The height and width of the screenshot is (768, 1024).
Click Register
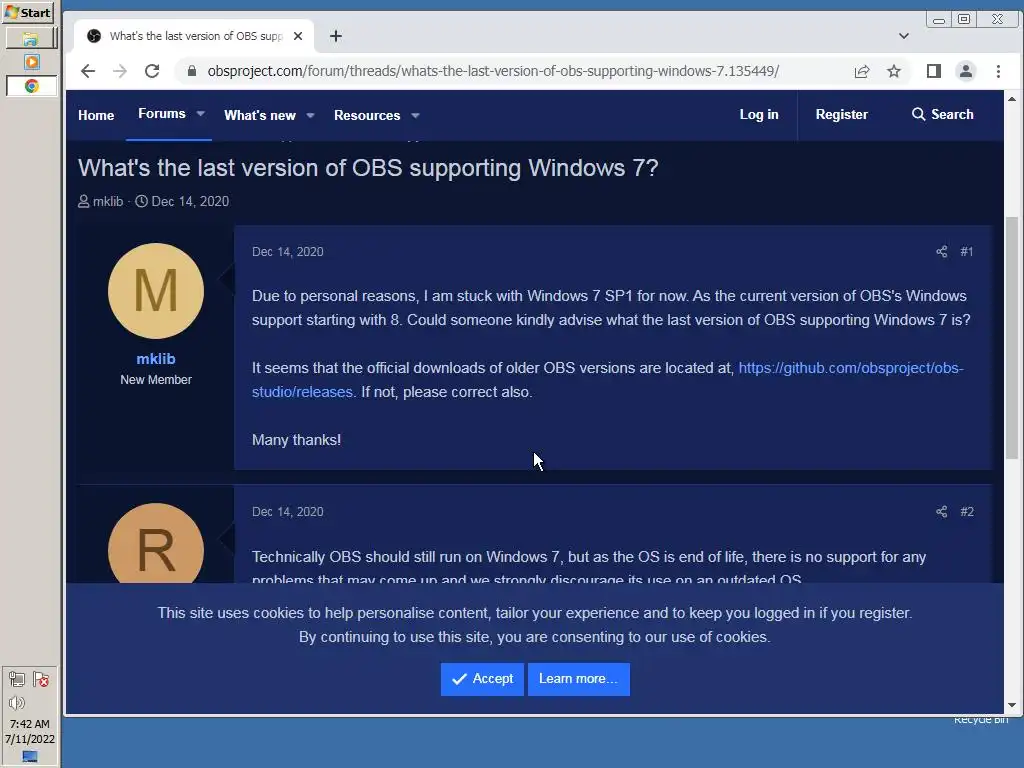(x=842, y=114)
